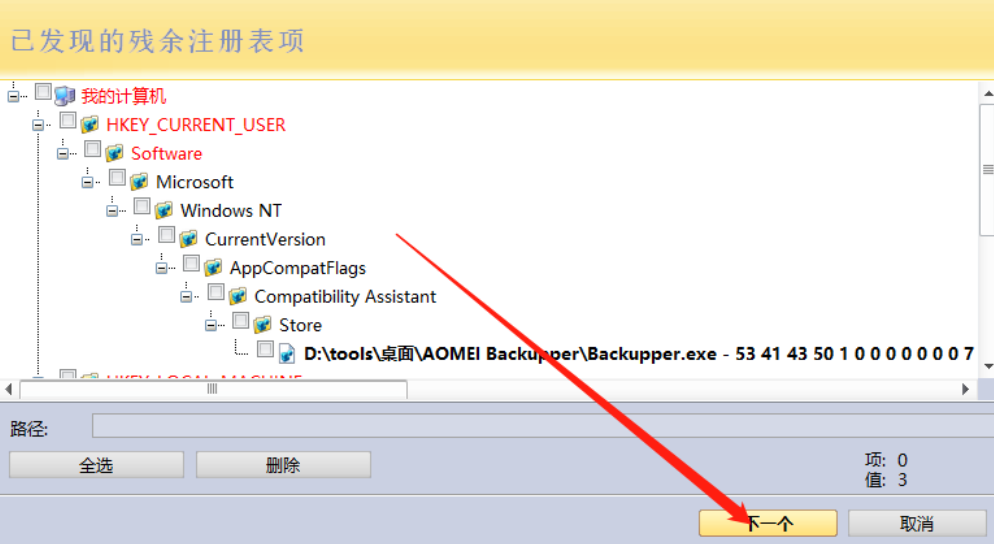Select the Compatibility Assistant checkbox

pos(216,292)
